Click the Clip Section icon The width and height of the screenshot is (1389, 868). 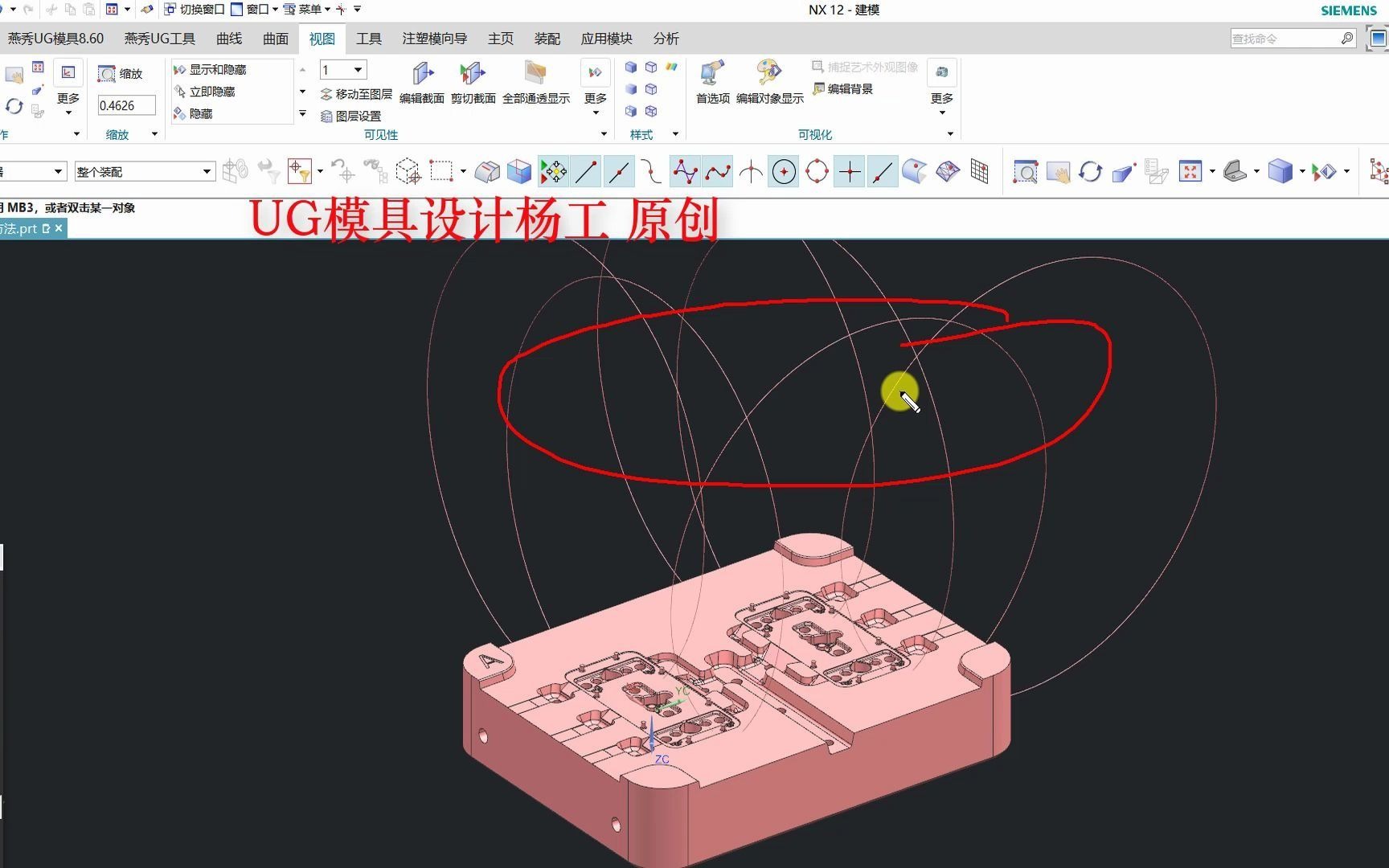pos(473,74)
